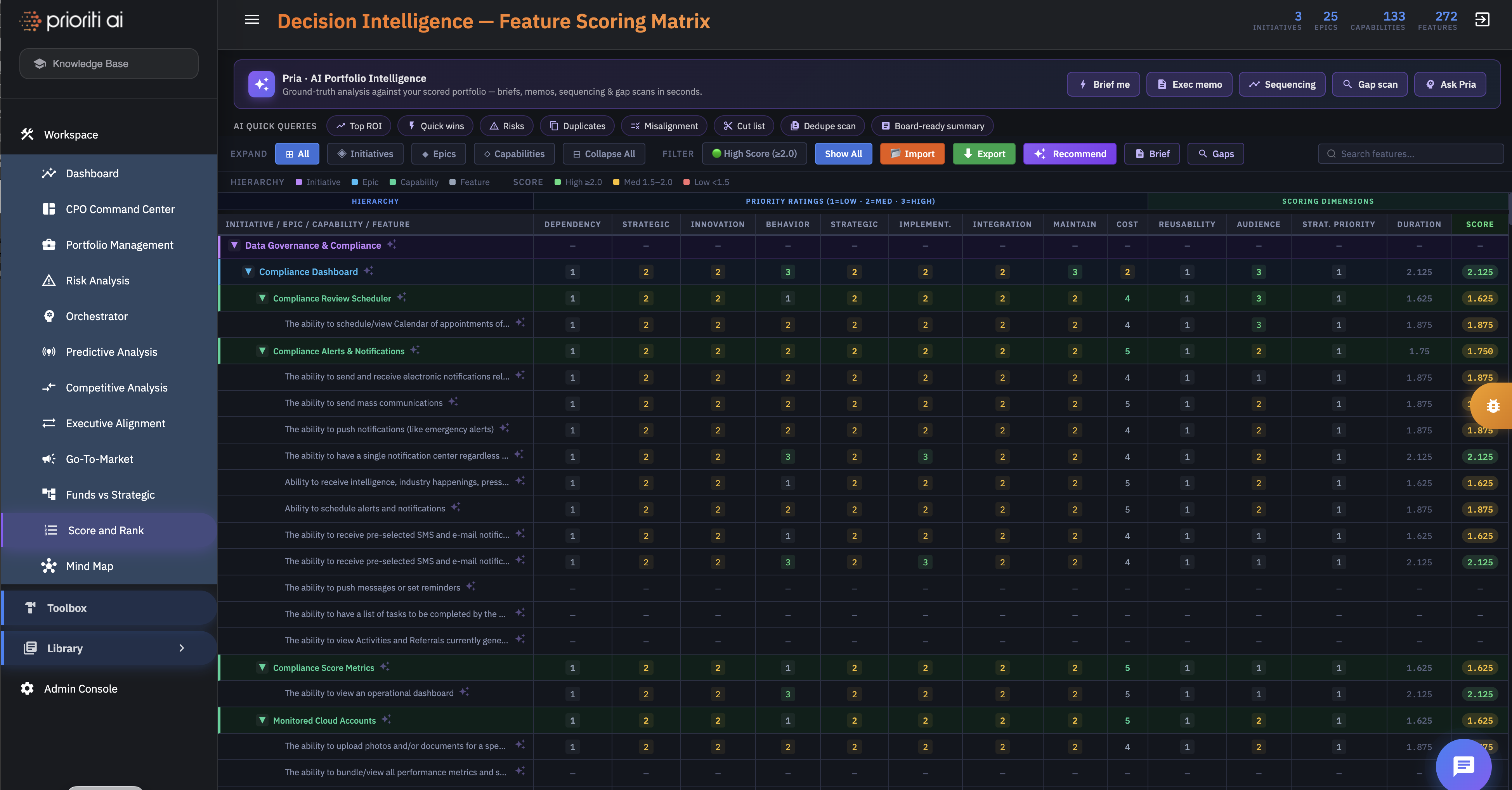Click the Mind Map nodes icon
The height and width of the screenshot is (790, 1512).
pos(49,566)
